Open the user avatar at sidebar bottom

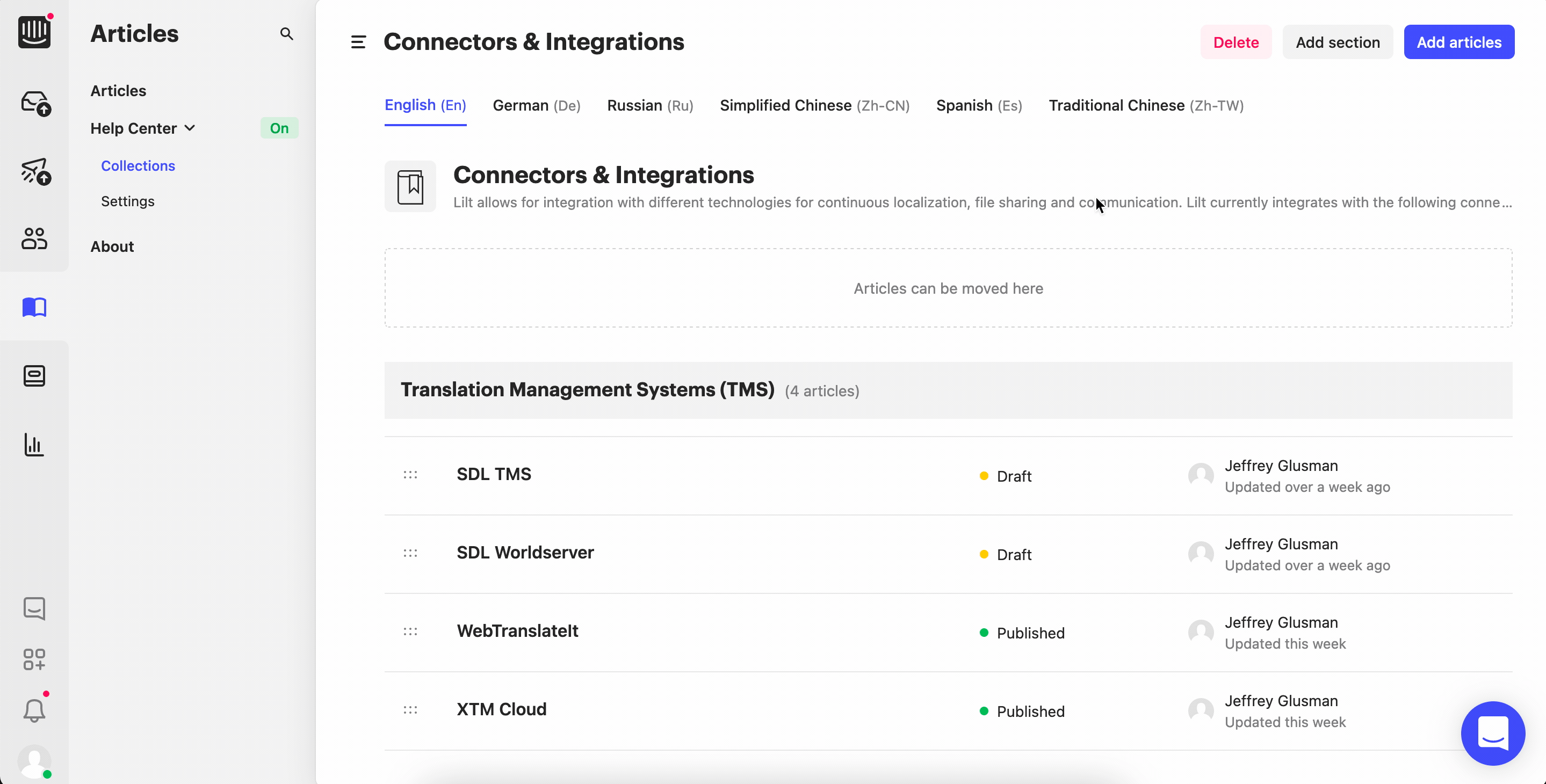pyautogui.click(x=34, y=761)
